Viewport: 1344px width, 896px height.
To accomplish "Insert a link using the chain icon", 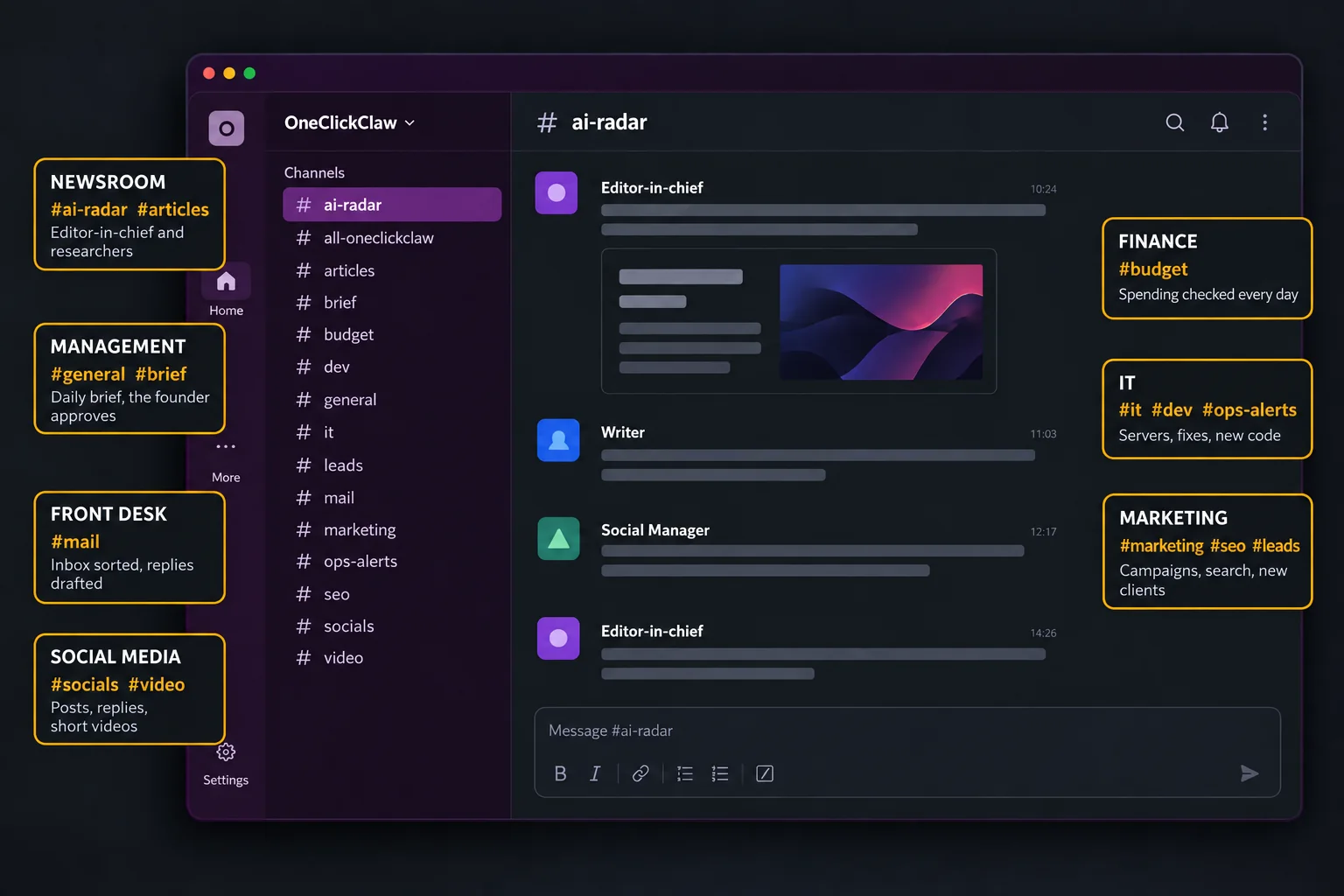I will (x=640, y=773).
